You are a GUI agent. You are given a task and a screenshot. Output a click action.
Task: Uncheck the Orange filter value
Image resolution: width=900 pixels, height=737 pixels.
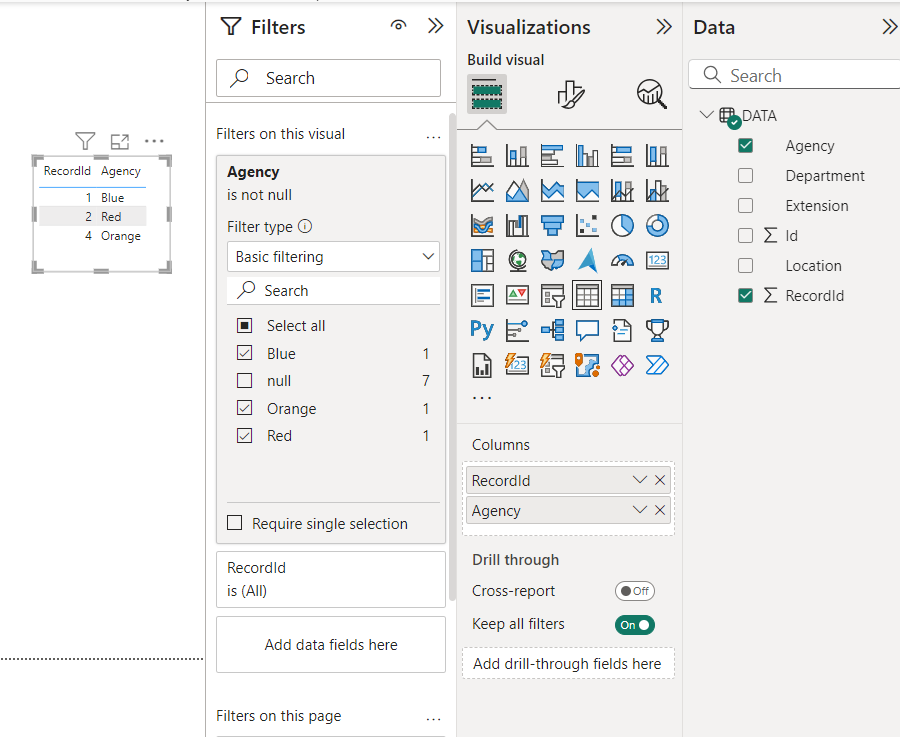point(245,408)
